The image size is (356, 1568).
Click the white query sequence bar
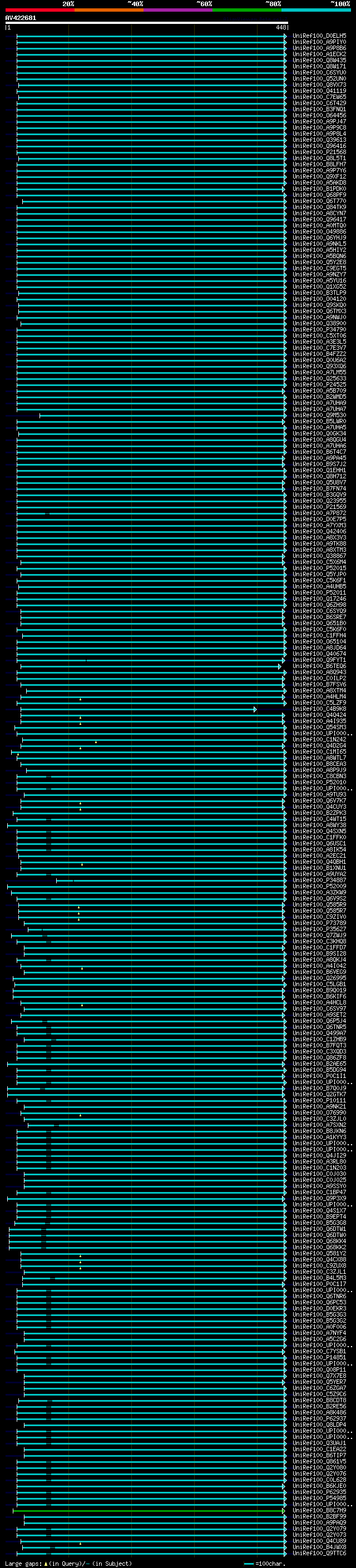(x=147, y=23)
